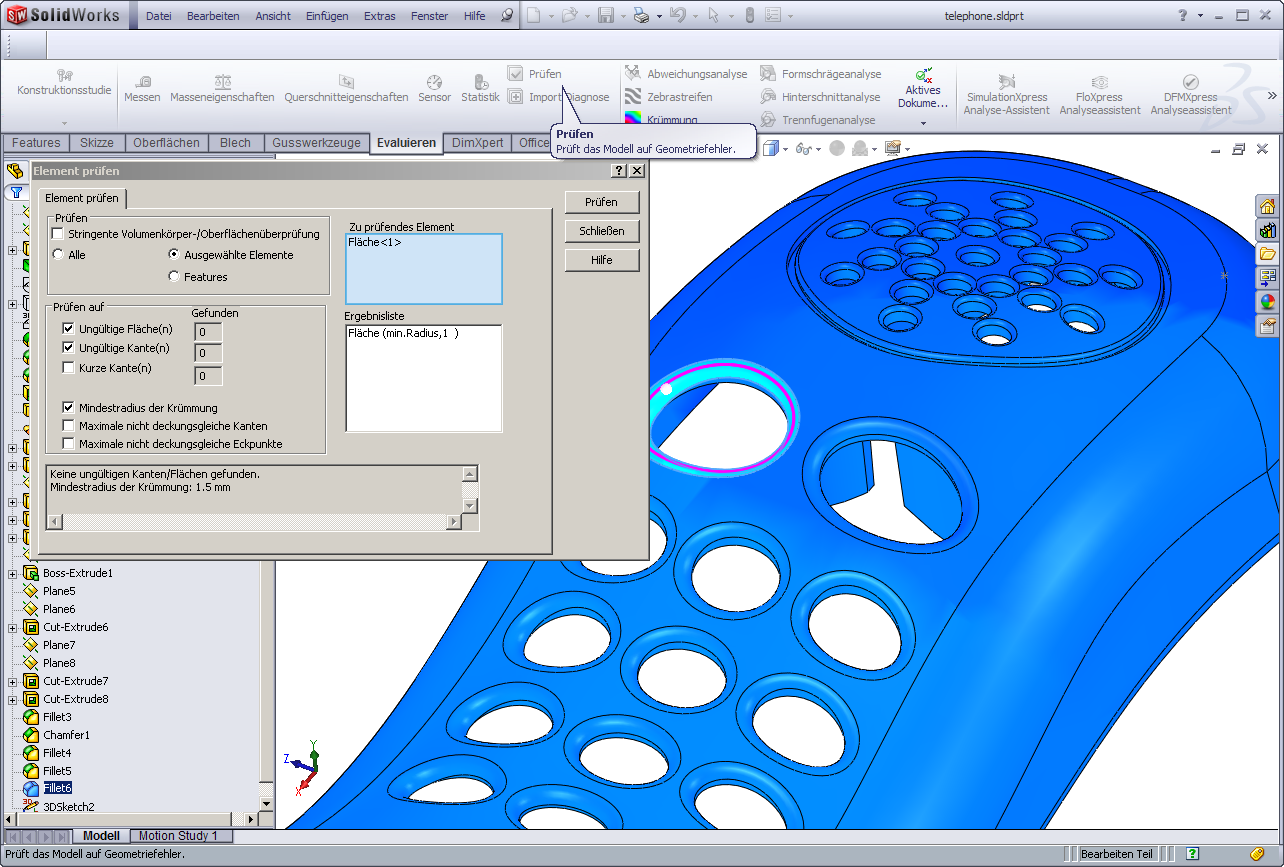Open the Einfügen menu
Screen dimensions: 1284x867
(327, 16)
